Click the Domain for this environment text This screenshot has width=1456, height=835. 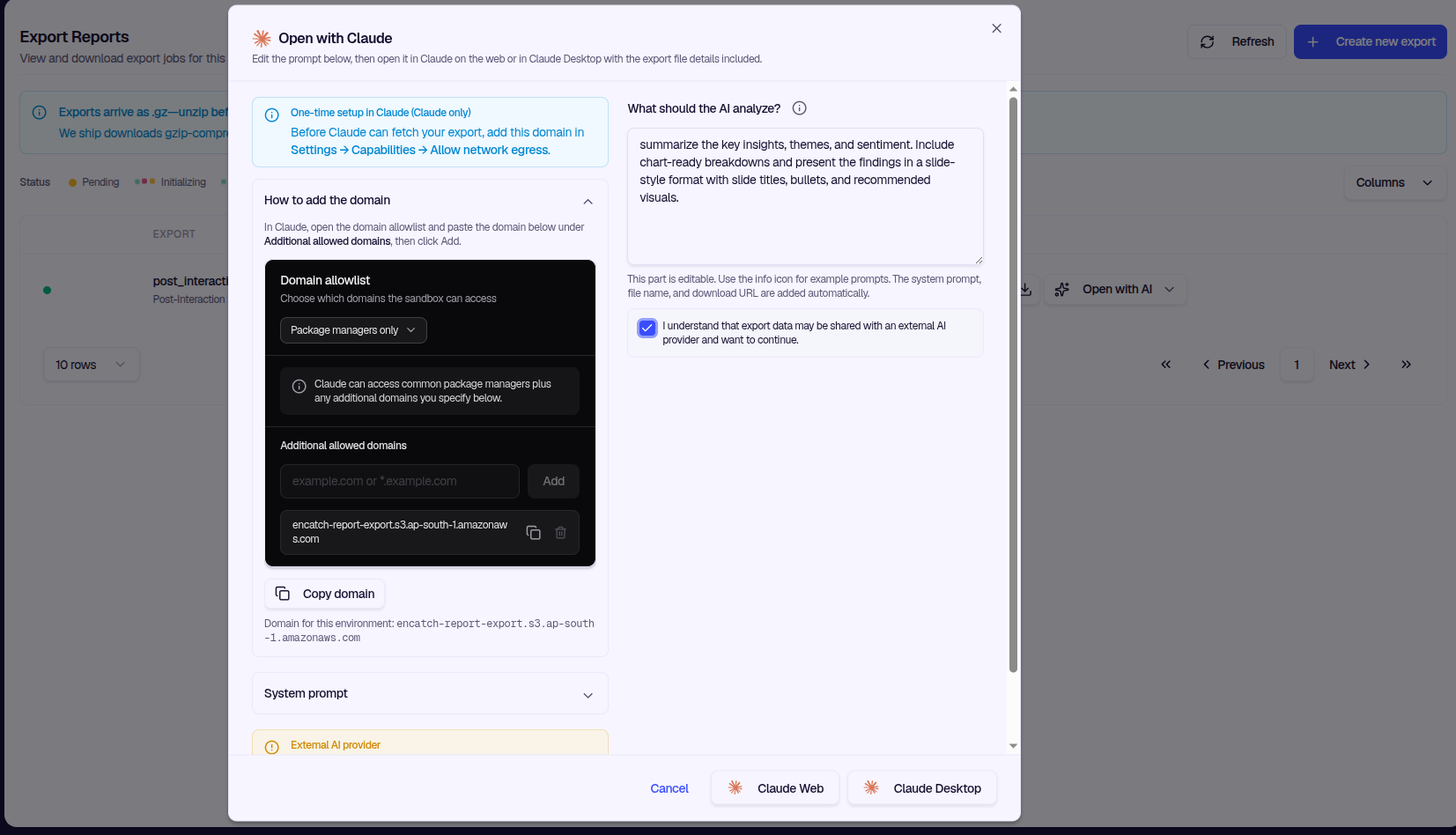pyautogui.click(x=430, y=631)
